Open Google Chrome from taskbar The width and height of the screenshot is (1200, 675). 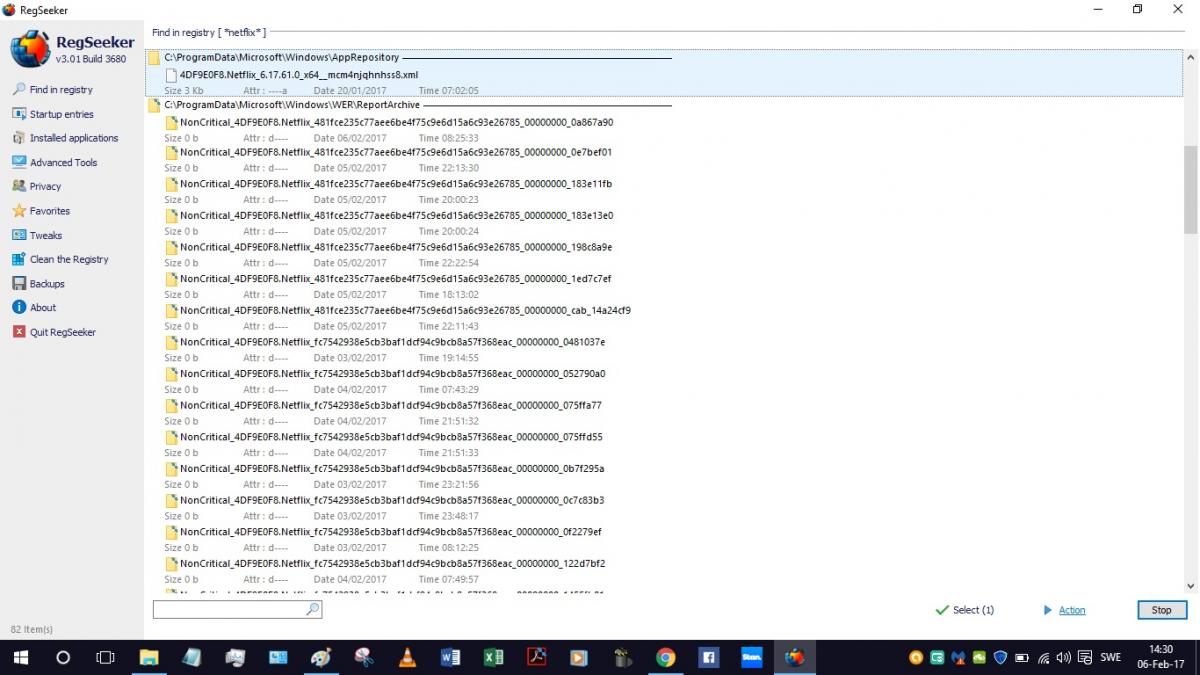tap(665, 657)
